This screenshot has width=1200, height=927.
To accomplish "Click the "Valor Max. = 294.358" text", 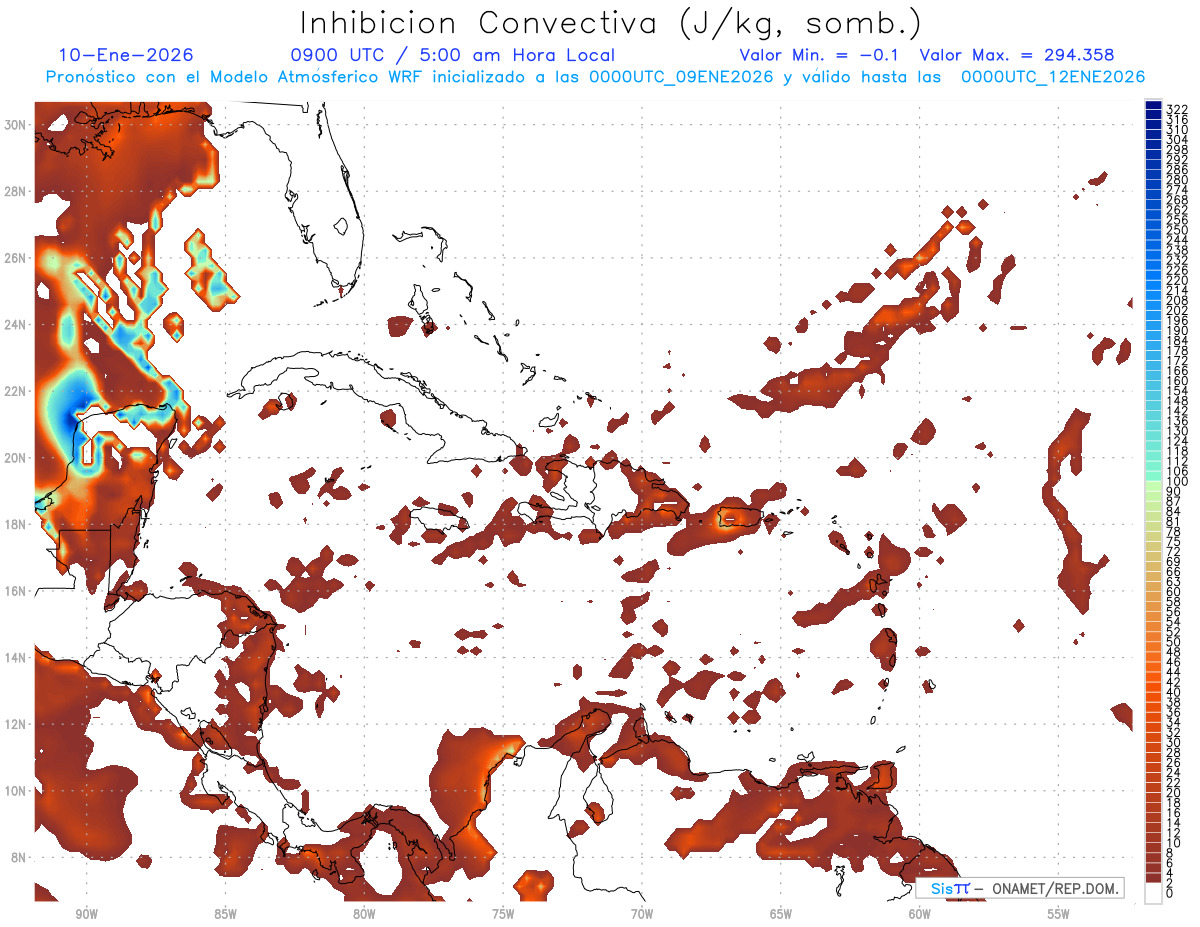I will click(1017, 55).
